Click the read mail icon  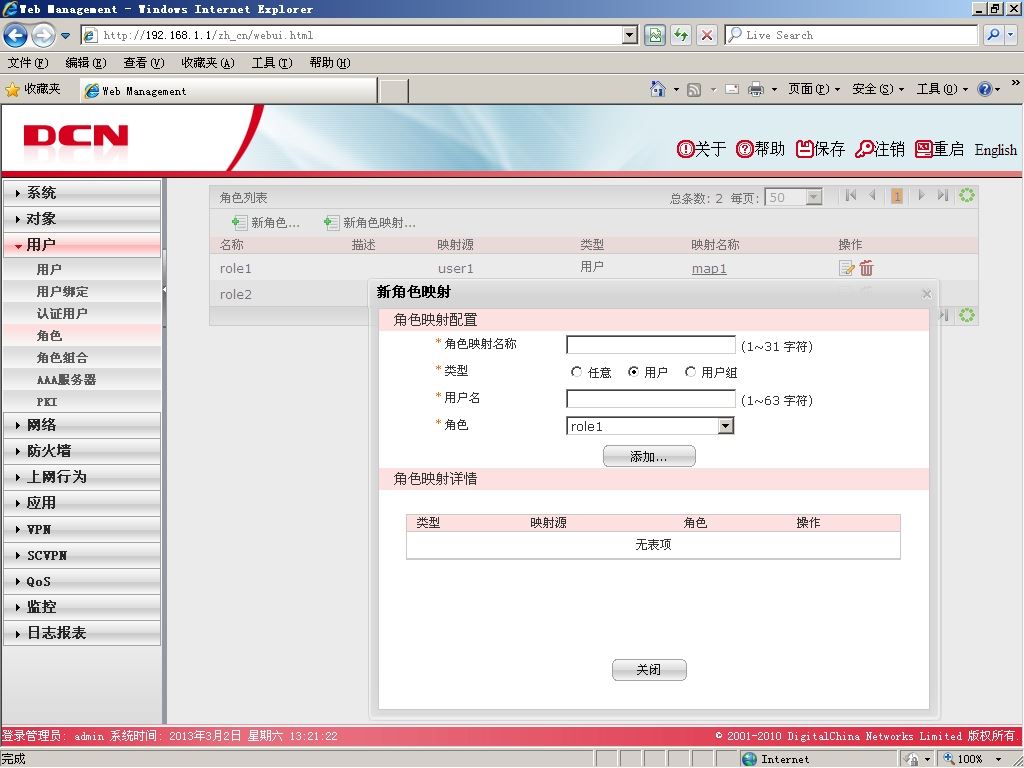(x=732, y=89)
